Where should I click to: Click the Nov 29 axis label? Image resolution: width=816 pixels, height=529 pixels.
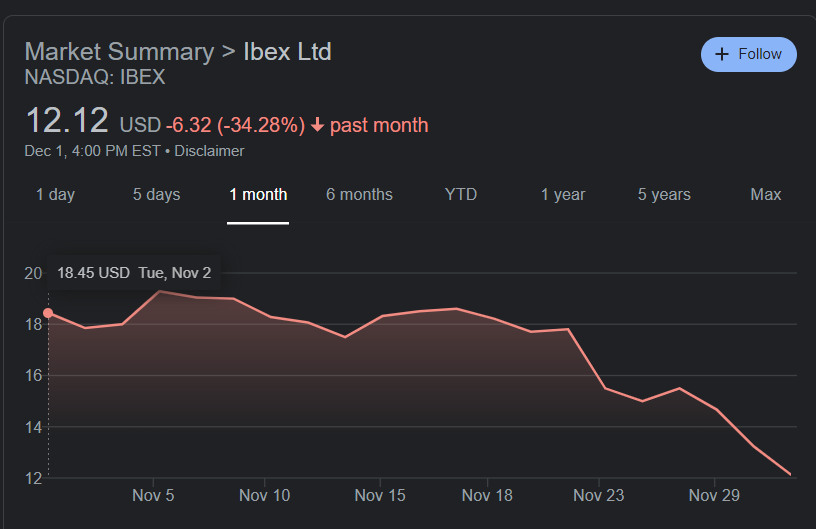(714, 495)
